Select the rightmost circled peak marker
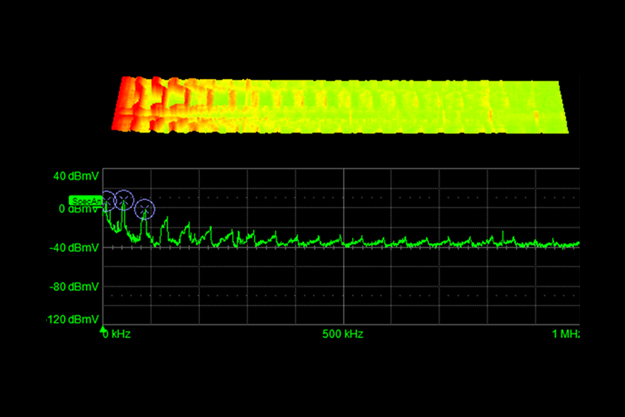 tap(145, 209)
